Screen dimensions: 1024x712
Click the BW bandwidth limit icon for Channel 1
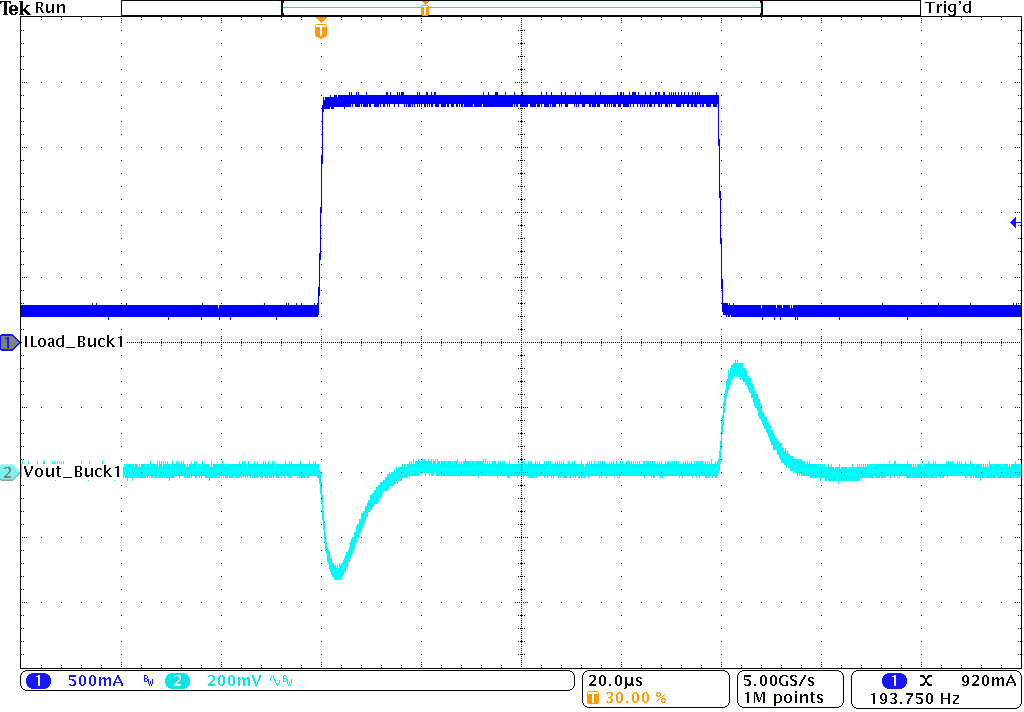point(148,680)
